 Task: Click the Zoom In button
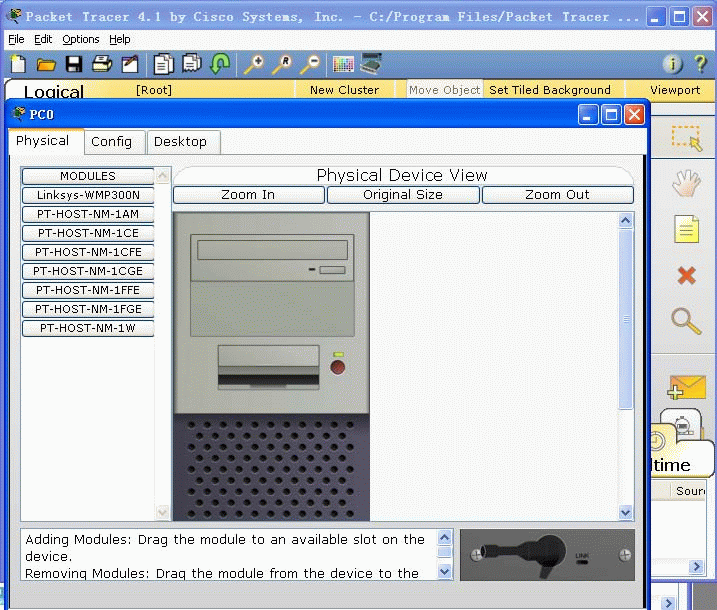pyautogui.click(x=248, y=195)
